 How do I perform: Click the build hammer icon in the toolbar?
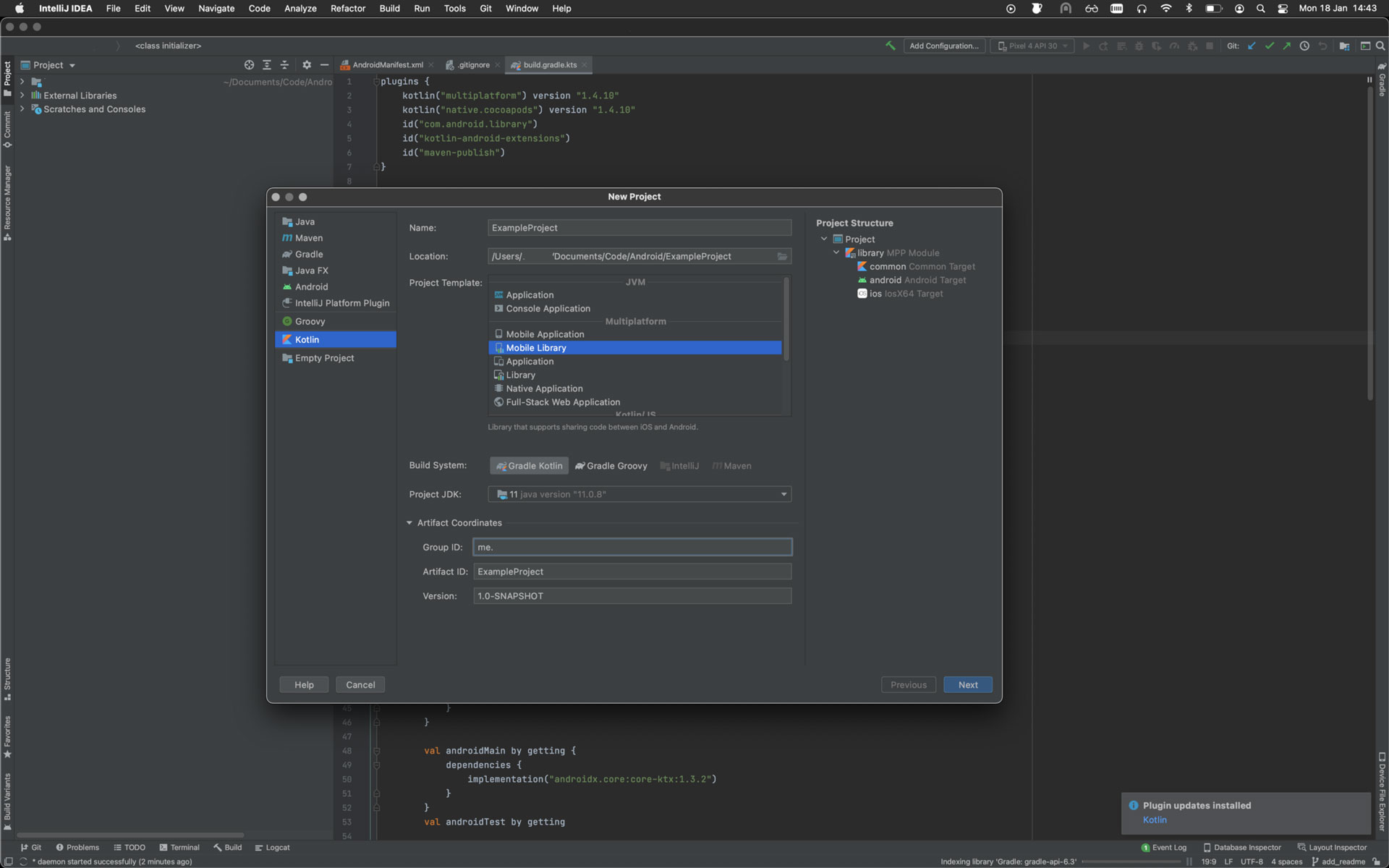point(890,46)
